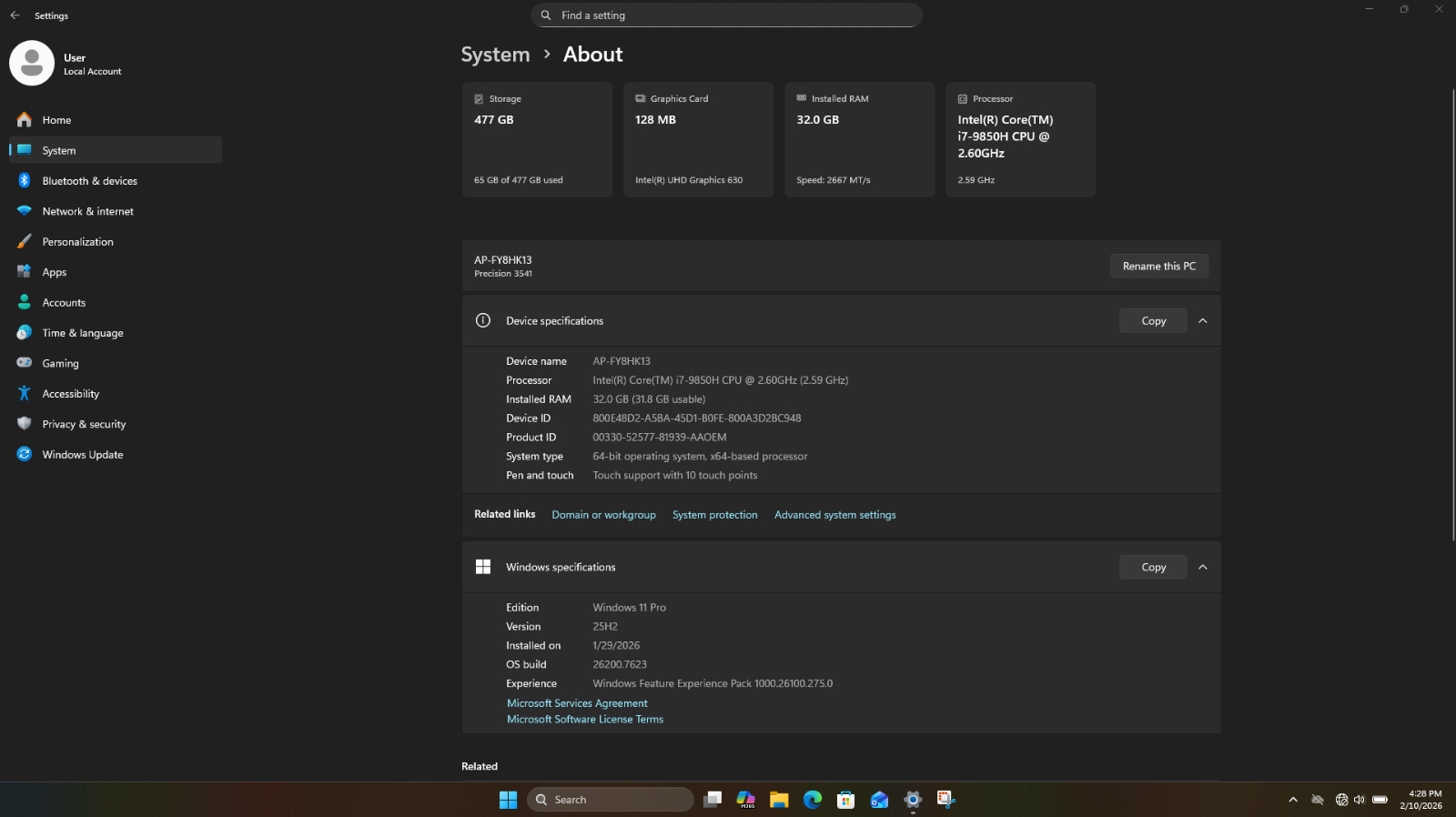Open Domain or workgroup link
Screen dimensions: 1456x817
coord(603,515)
